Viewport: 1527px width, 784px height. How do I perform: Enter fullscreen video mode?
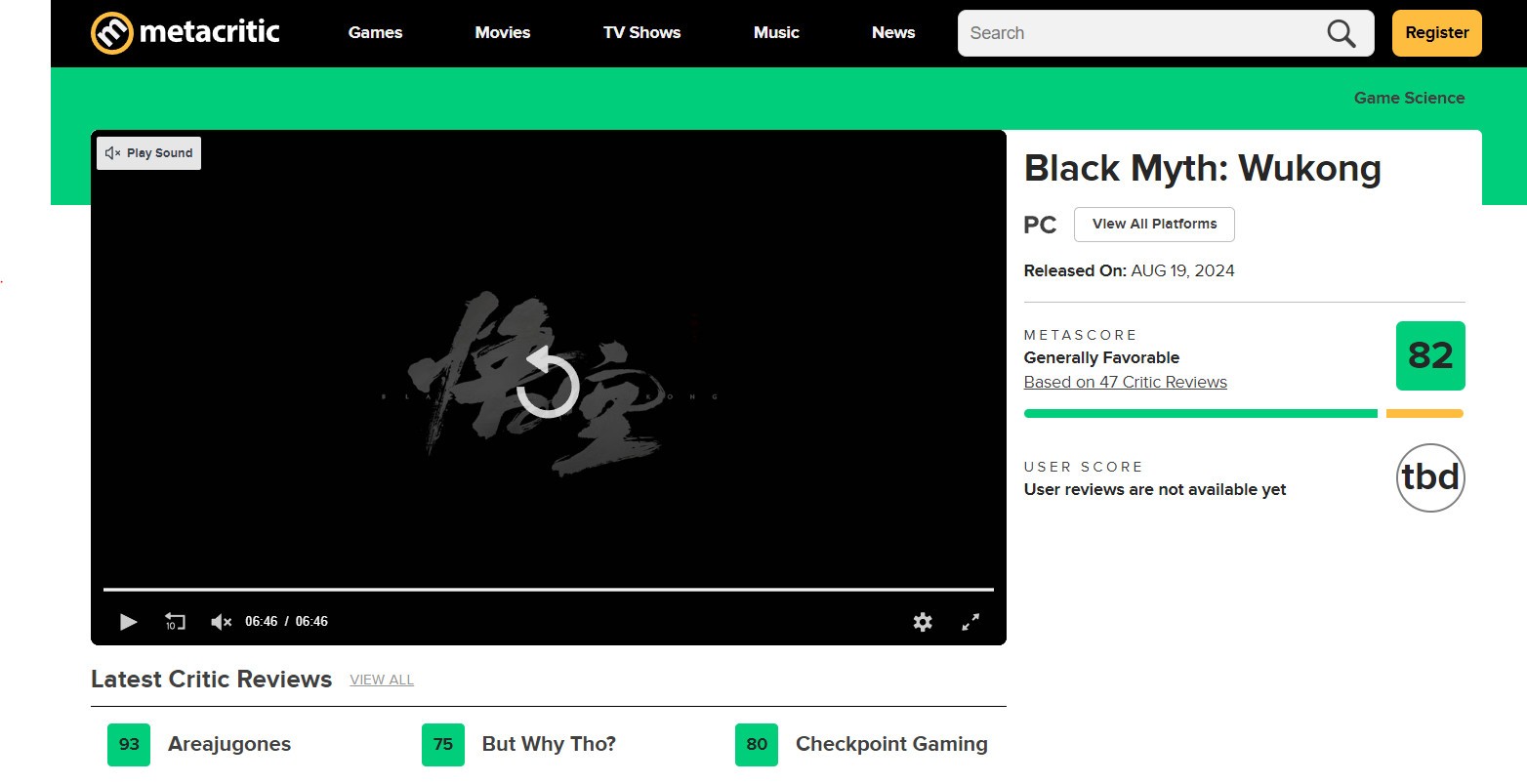coord(970,622)
